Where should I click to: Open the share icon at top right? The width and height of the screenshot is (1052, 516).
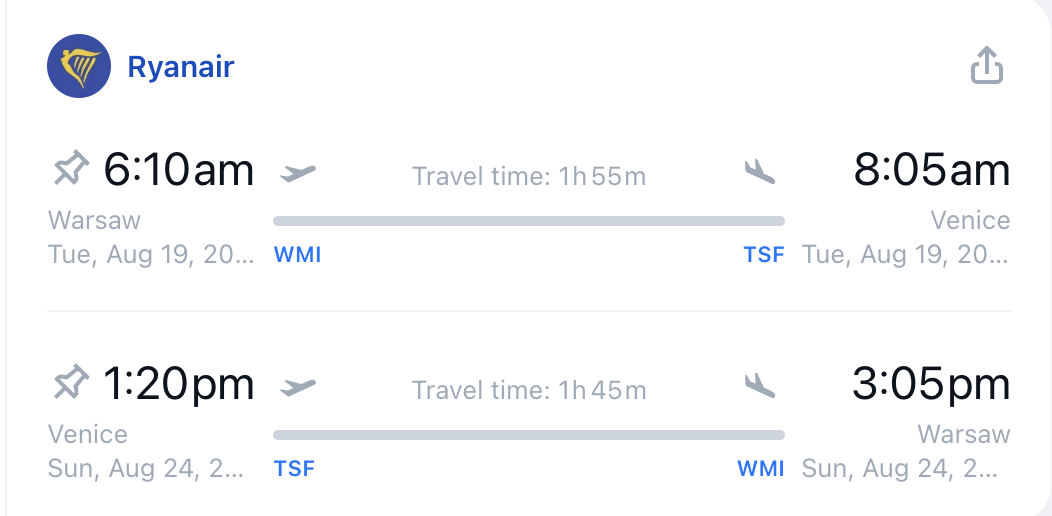987,65
